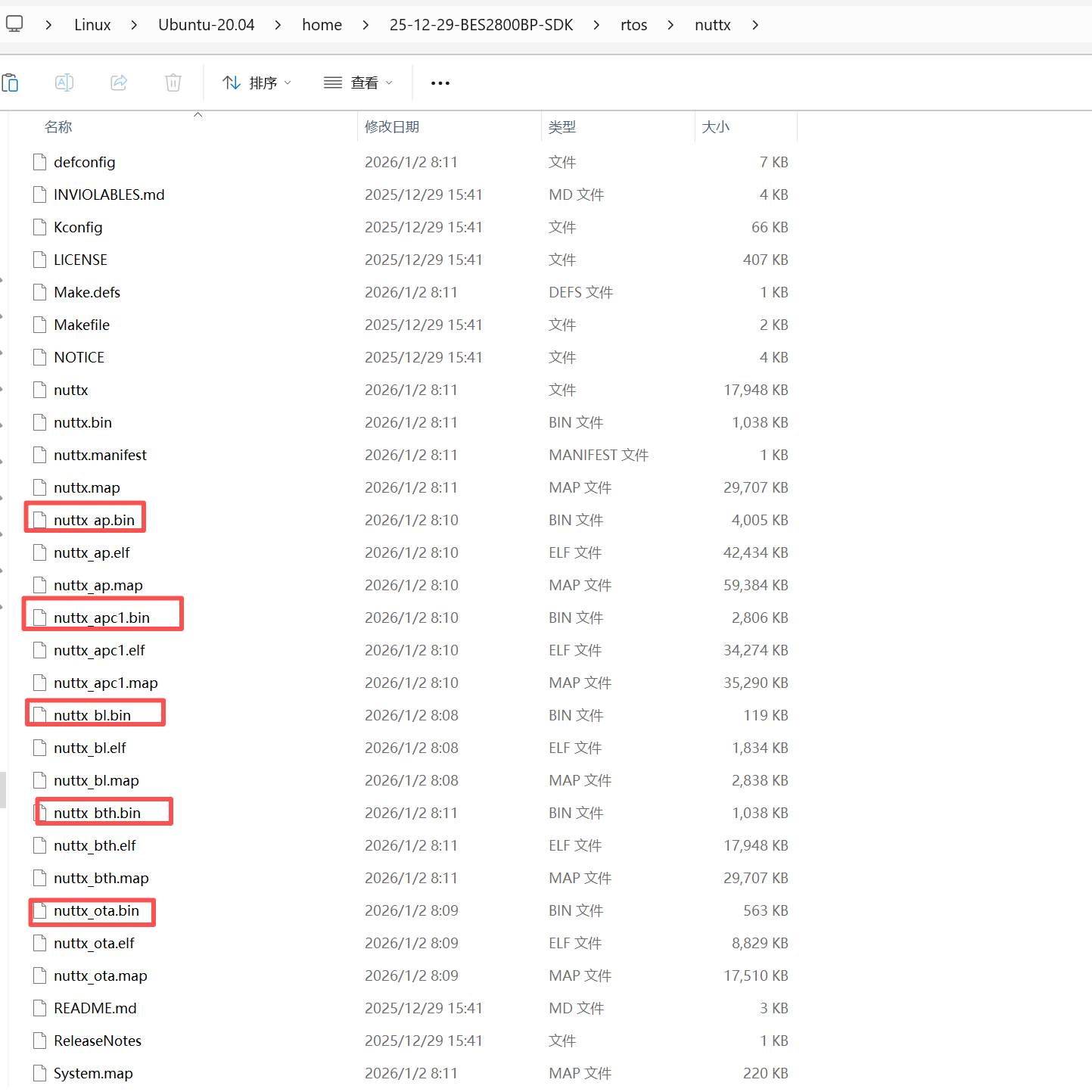Click the This PC monitor breadcrumb icon
The height and width of the screenshot is (1092, 1092).
(x=14, y=24)
